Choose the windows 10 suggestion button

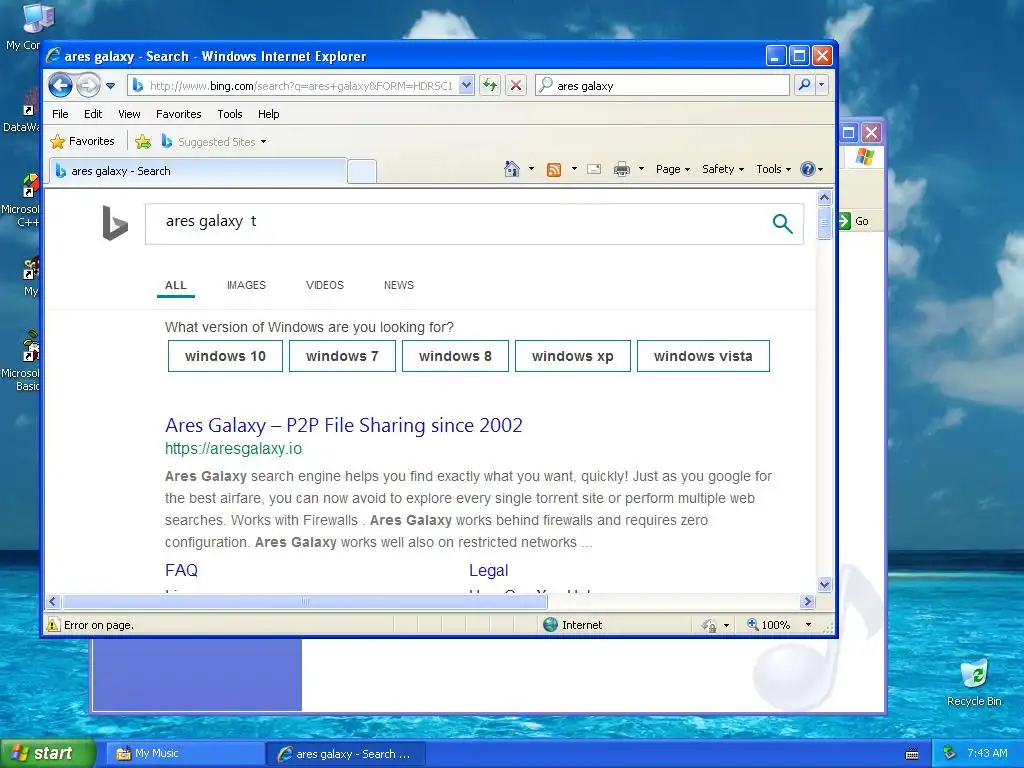tap(225, 356)
